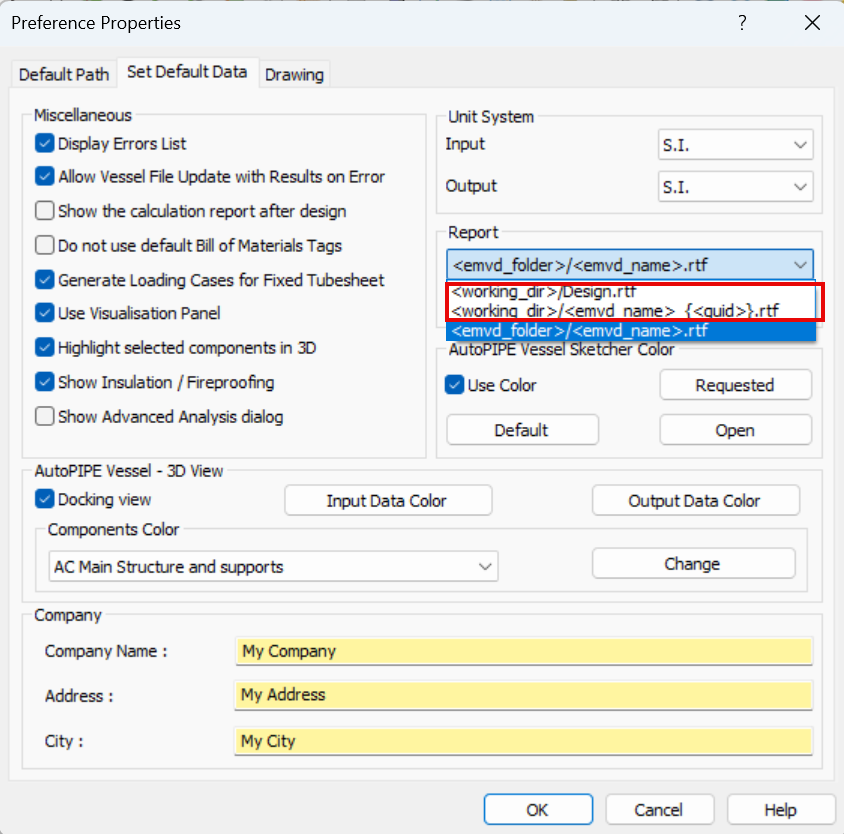Open Input Data Color picker

(388, 500)
